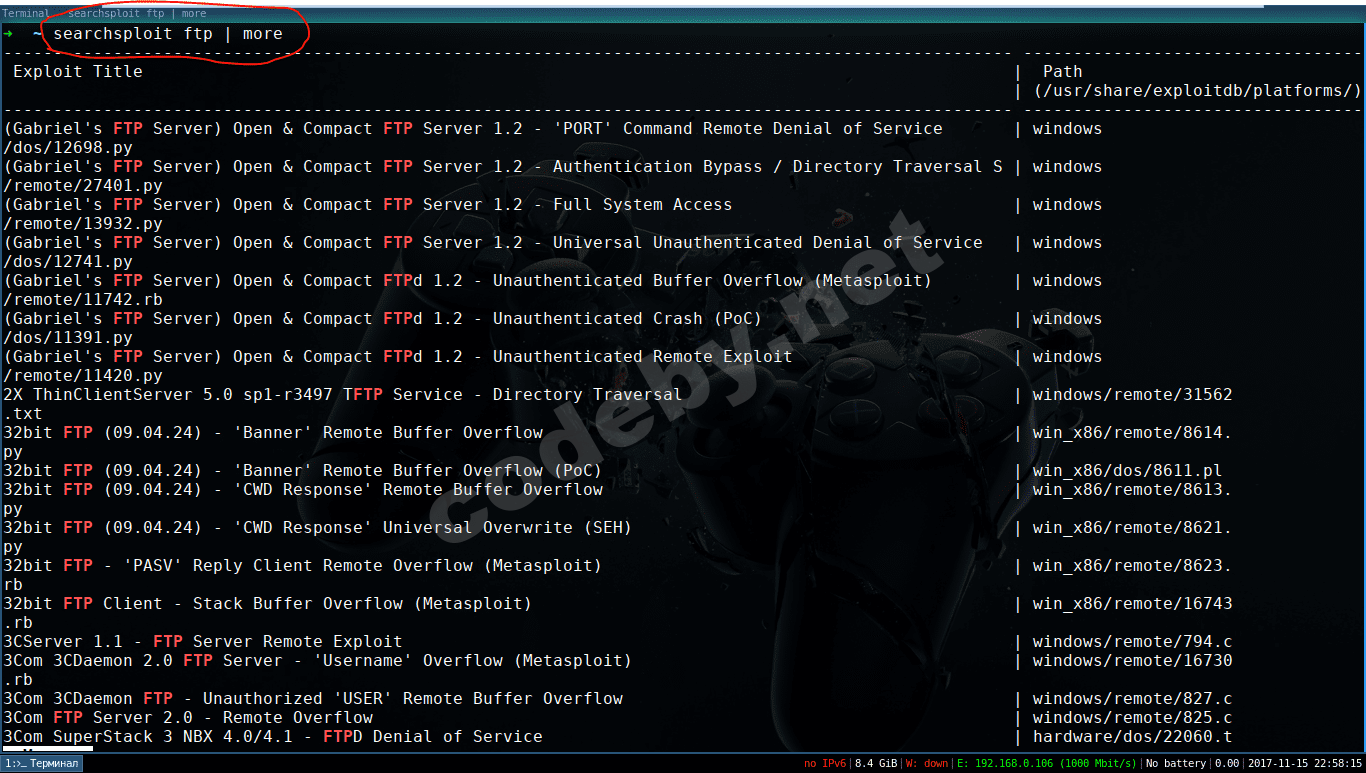Click the typed command 'searchsploit ftp | more'
Viewport: 1366px width, 773px height.
point(168,34)
